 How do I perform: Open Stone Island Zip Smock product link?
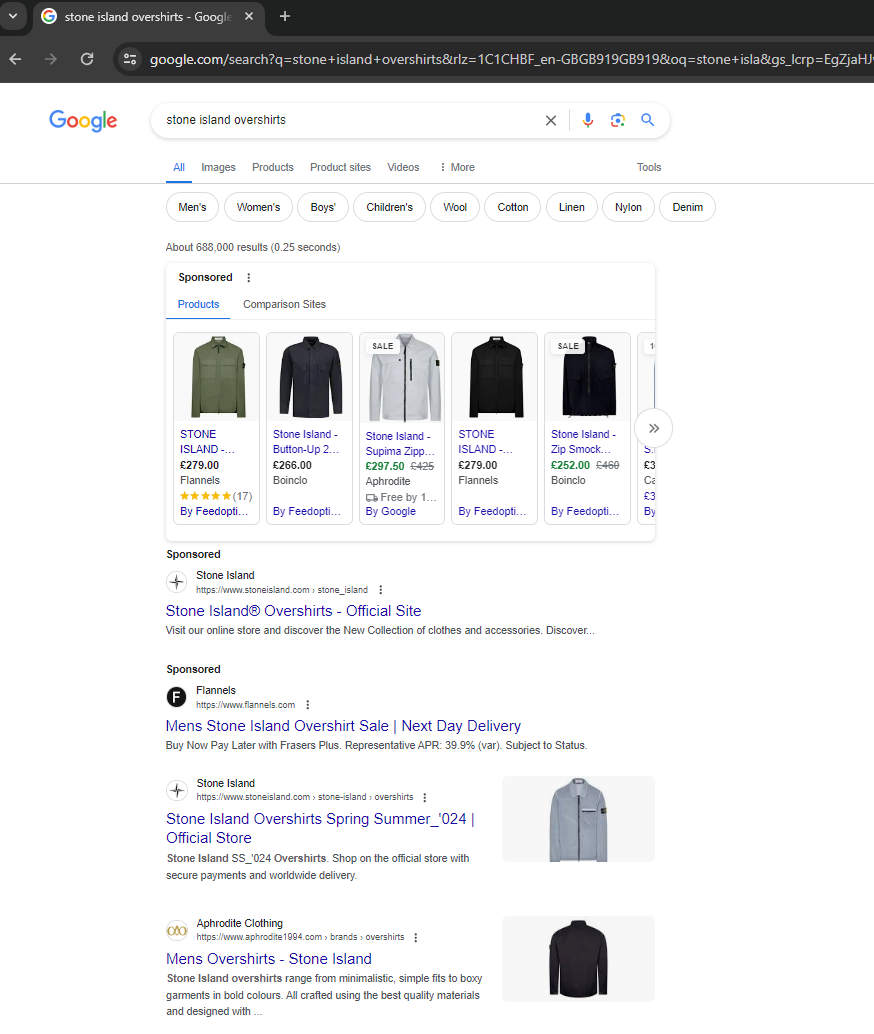pyautogui.click(x=584, y=442)
